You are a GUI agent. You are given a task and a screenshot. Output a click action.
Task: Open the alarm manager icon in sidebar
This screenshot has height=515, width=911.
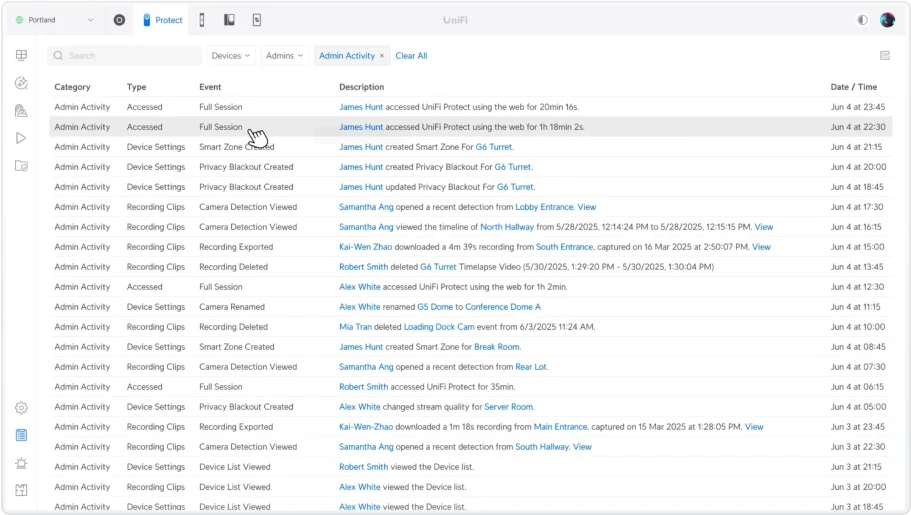pyautogui.click(x=21, y=463)
